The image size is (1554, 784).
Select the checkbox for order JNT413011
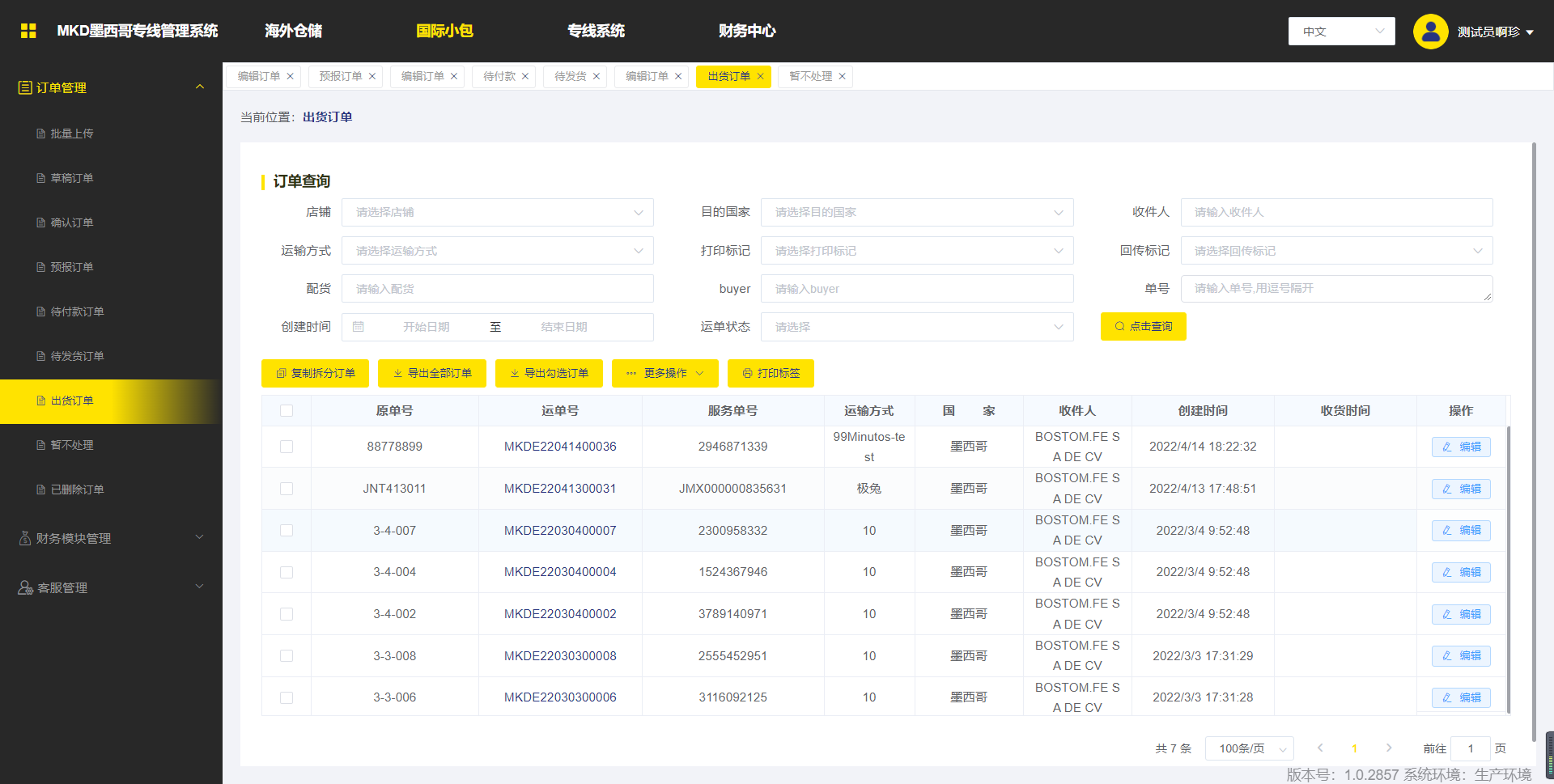[287, 489]
